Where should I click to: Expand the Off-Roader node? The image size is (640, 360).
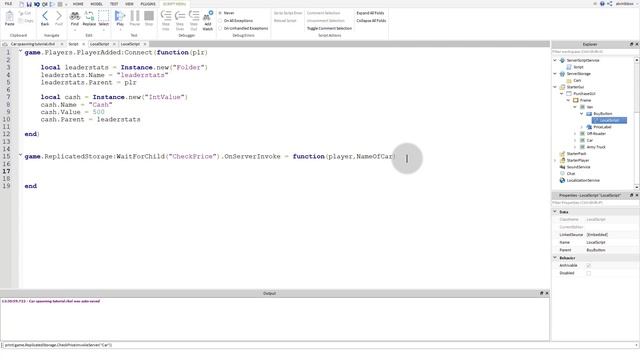point(575,133)
